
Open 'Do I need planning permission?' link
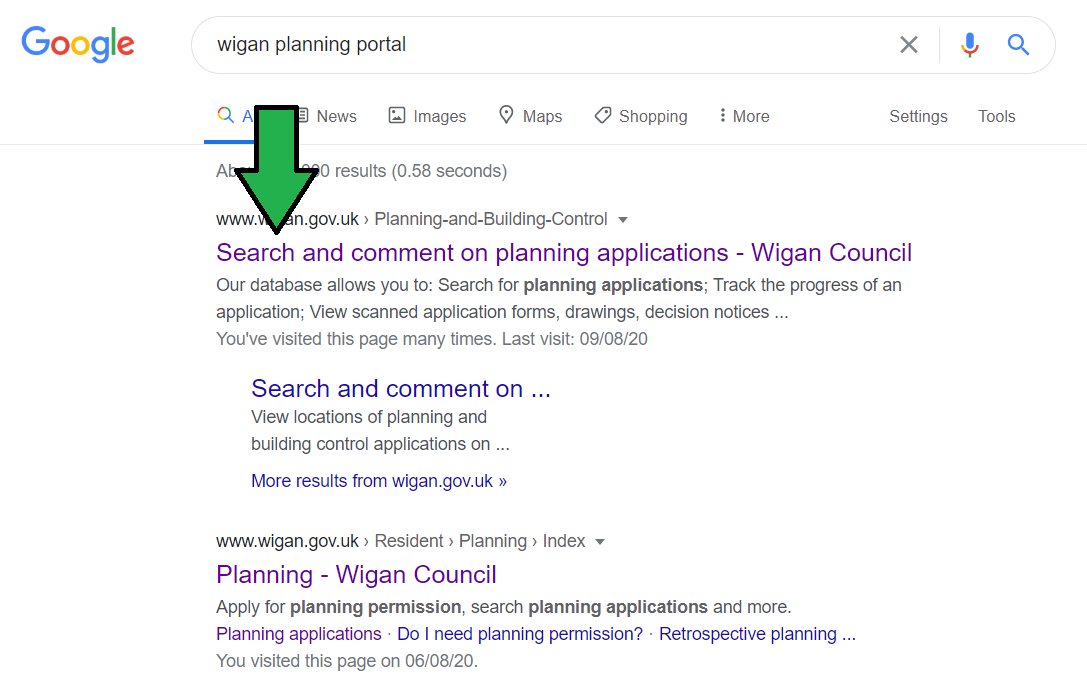pos(519,634)
